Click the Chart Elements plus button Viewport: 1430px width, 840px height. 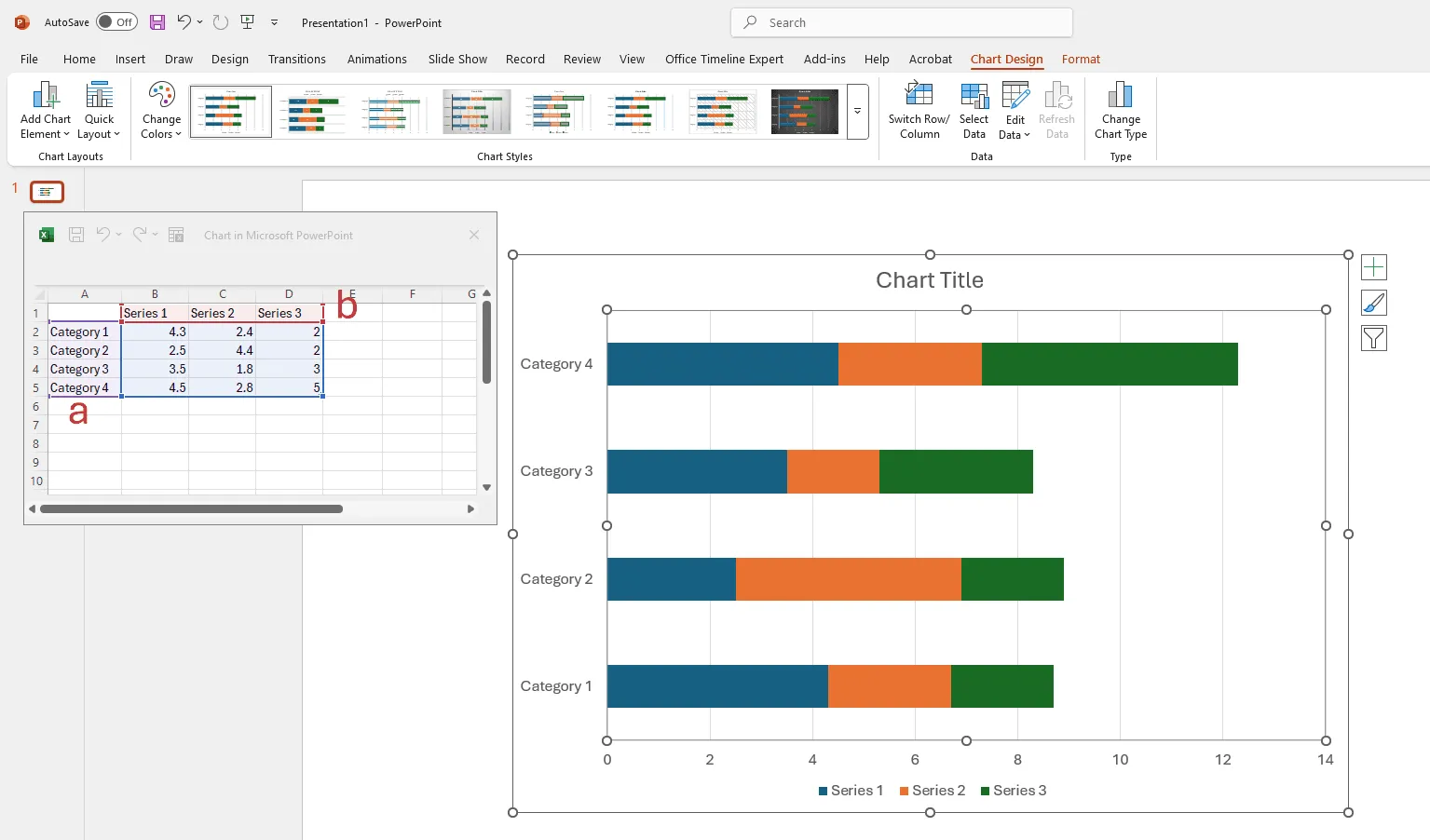click(x=1373, y=268)
